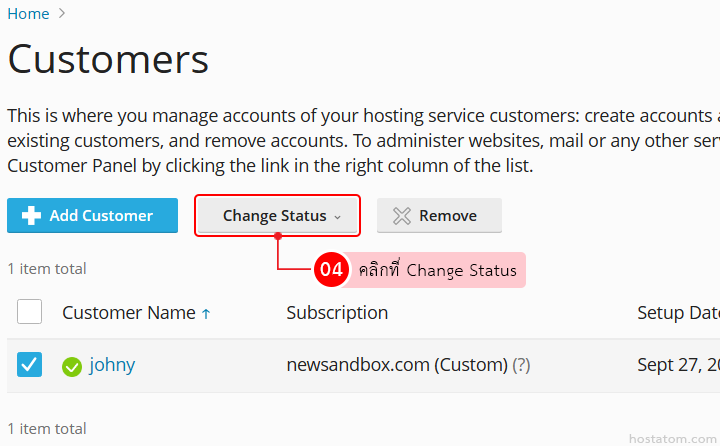Sort by the Setup Date column header
720x446 pixels.
point(677,313)
